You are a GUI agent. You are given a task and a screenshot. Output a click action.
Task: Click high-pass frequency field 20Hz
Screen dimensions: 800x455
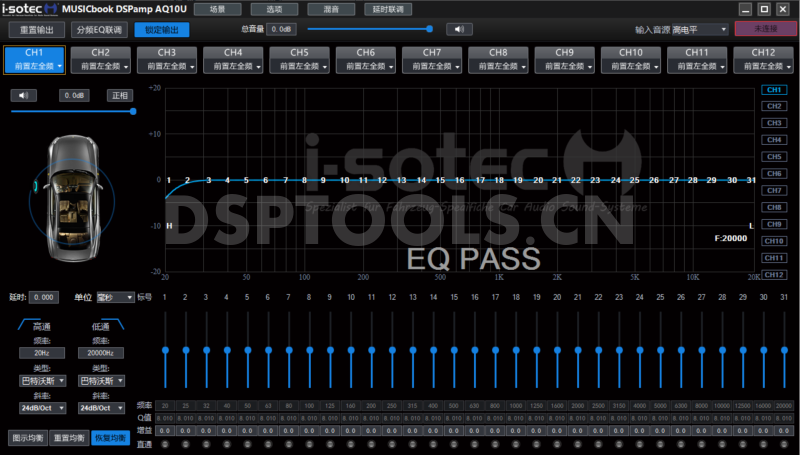click(x=42, y=353)
